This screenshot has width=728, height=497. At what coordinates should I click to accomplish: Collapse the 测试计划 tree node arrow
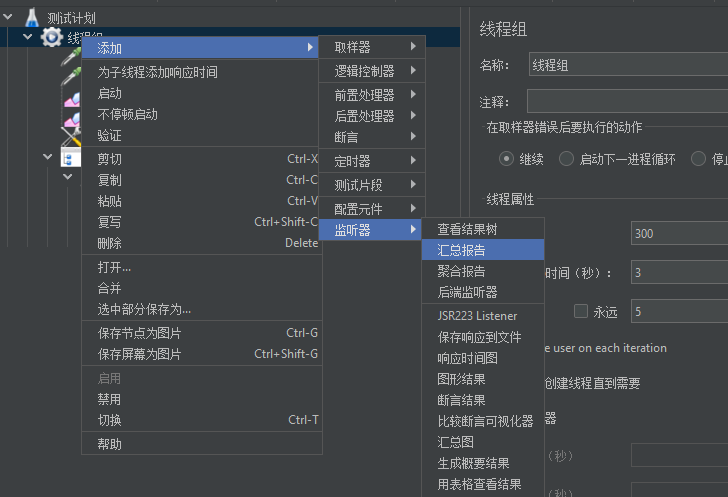click(10, 18)
